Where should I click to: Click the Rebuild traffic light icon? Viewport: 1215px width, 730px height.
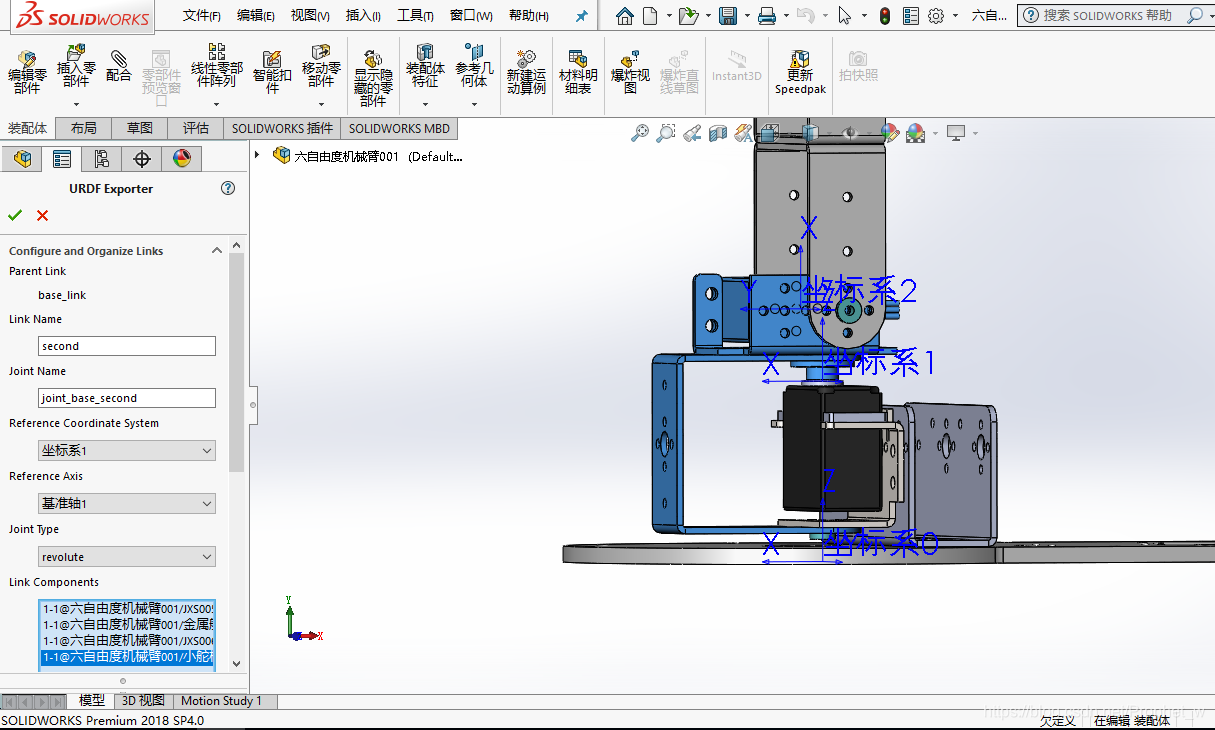[x=885, y=15]
